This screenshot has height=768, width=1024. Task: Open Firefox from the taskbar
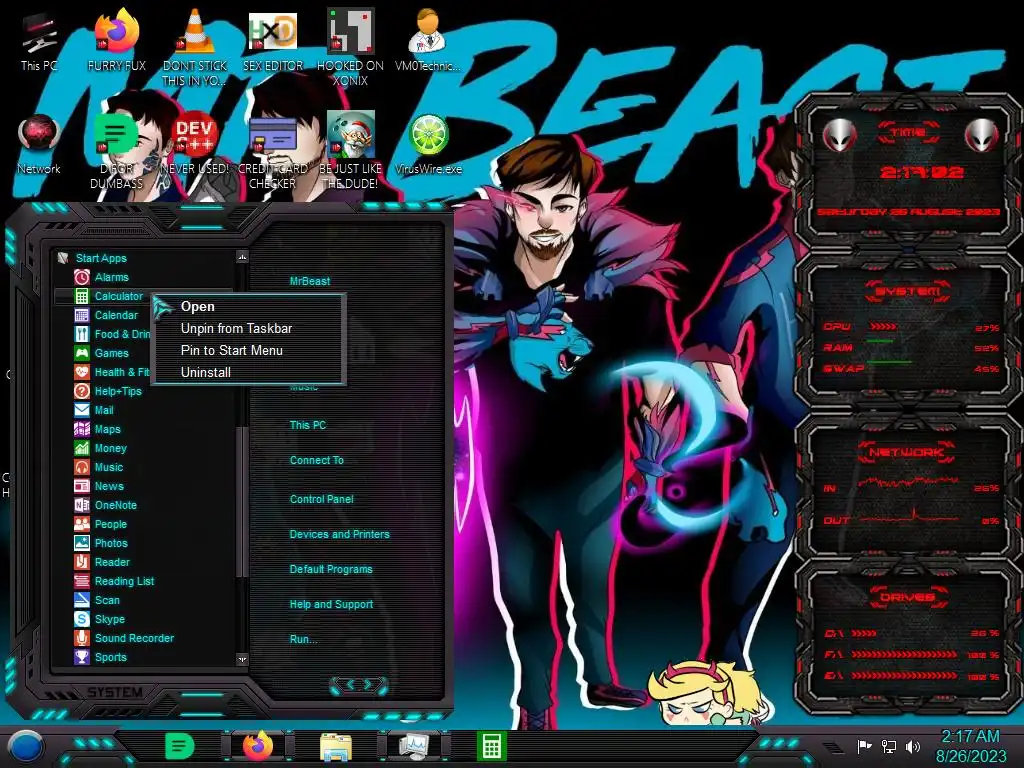click(x=258, y=746)
